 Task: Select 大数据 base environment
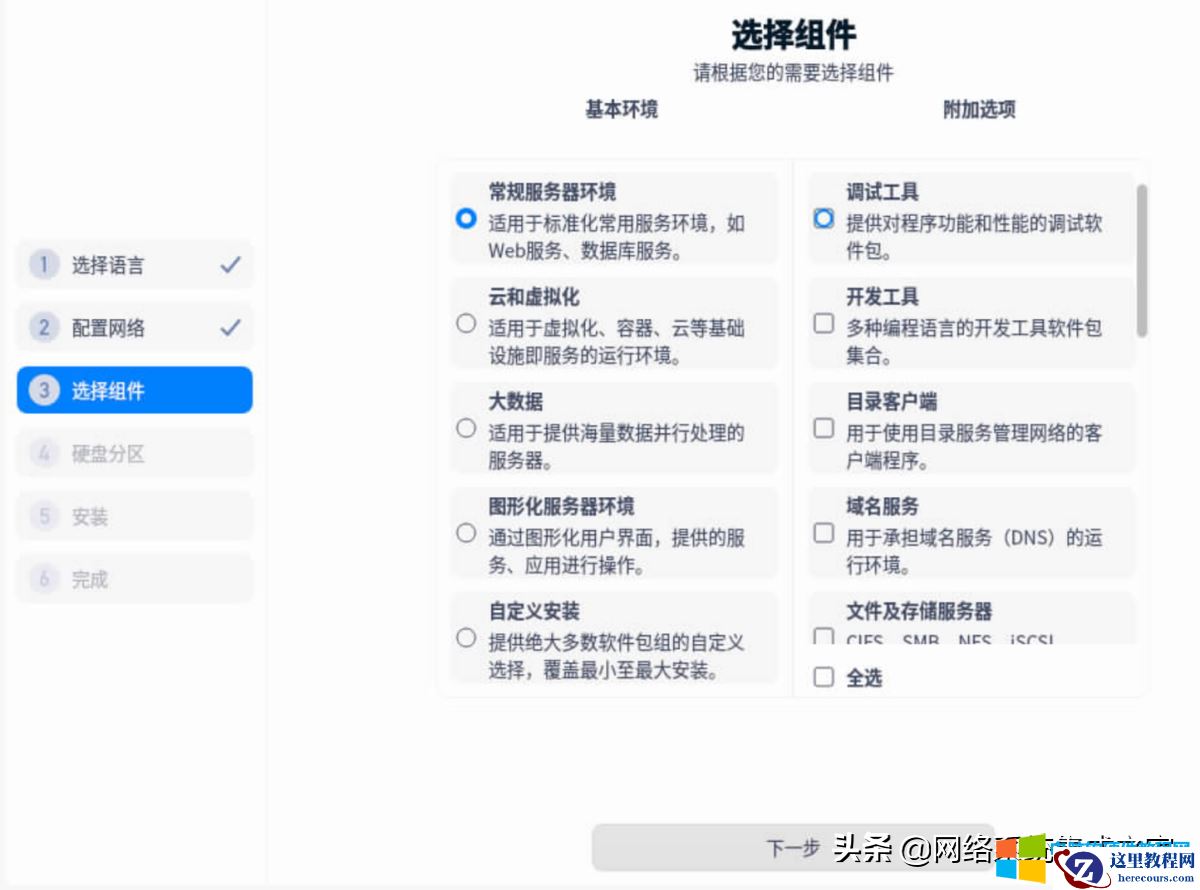466,427
